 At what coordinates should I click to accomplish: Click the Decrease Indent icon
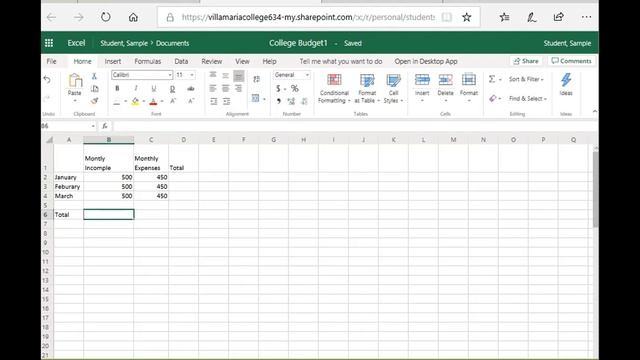coord(213,101)
